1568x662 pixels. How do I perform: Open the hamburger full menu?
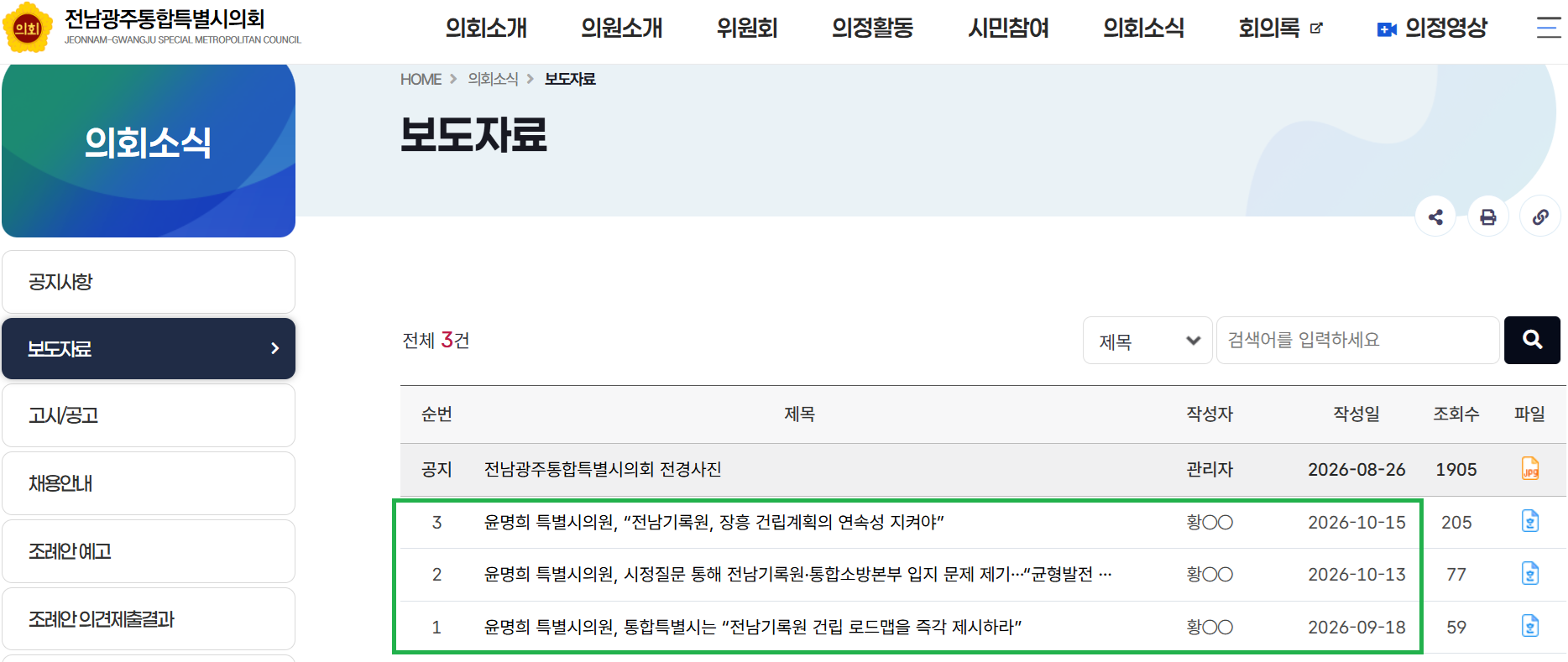[x=1549, y=28]
